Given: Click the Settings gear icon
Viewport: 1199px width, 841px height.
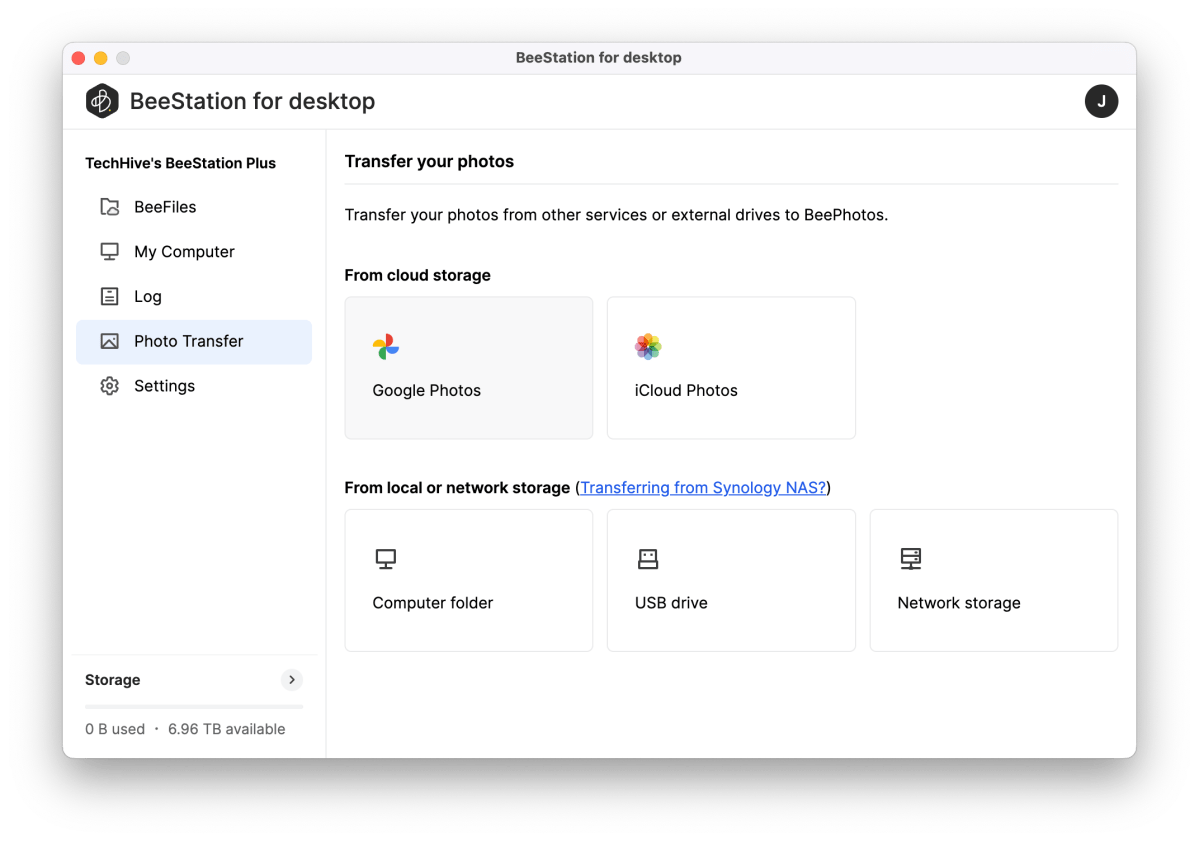Looking at the screenshot, I should pyautogui.click(x=109, y=386).
